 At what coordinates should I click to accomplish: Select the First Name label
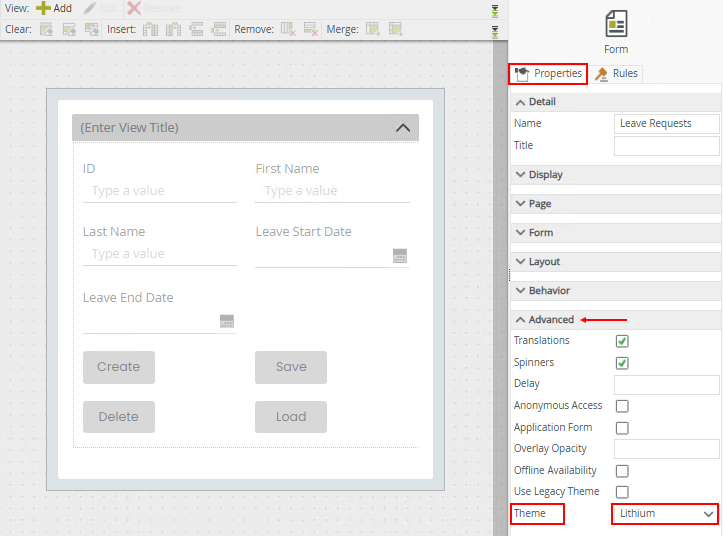pyautogui.click(x=287, y=169)
